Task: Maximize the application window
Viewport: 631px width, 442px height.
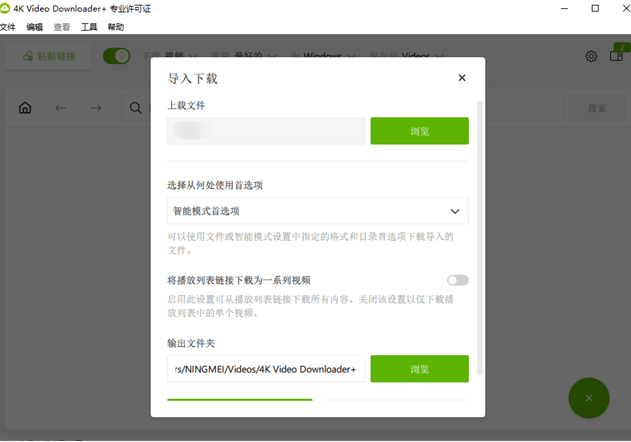Action: point(595,8)
